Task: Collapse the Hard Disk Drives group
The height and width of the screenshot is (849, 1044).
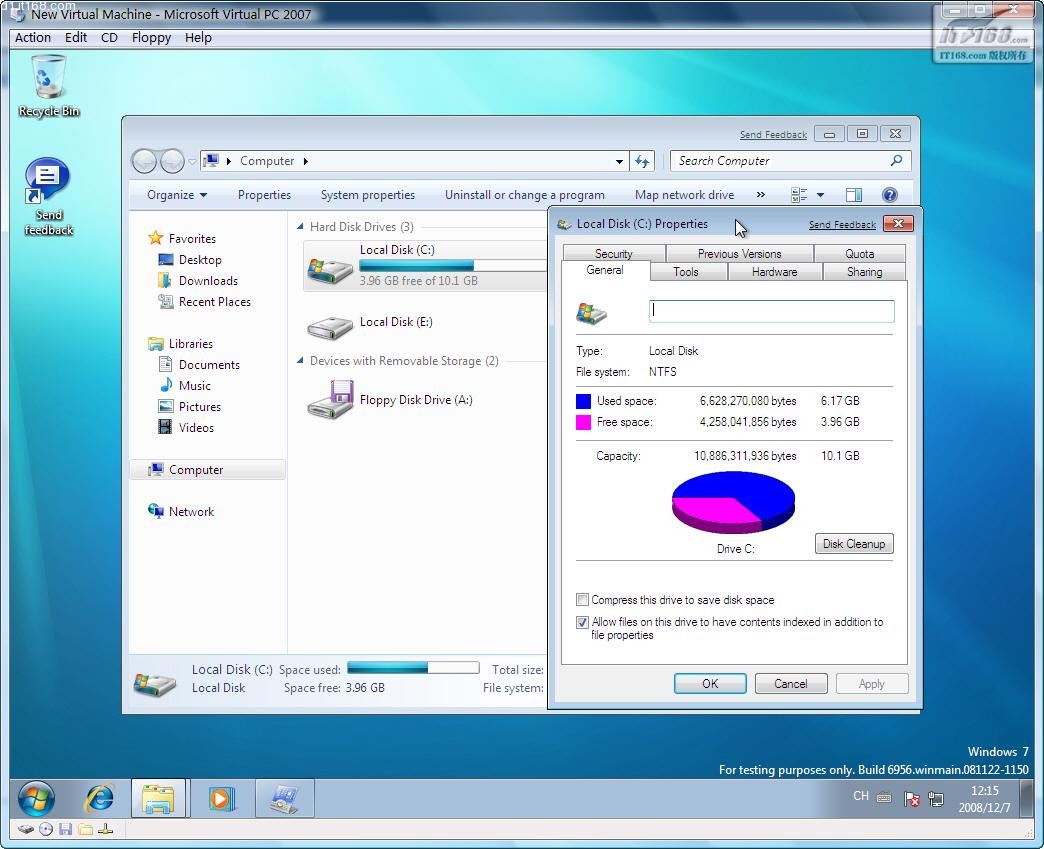Action: pos(300,226)
